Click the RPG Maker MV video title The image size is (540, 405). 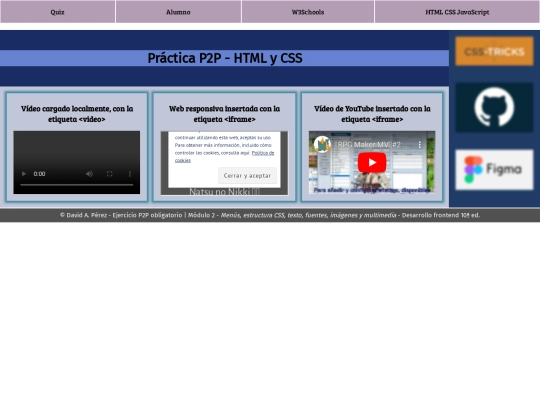point(371,145)
